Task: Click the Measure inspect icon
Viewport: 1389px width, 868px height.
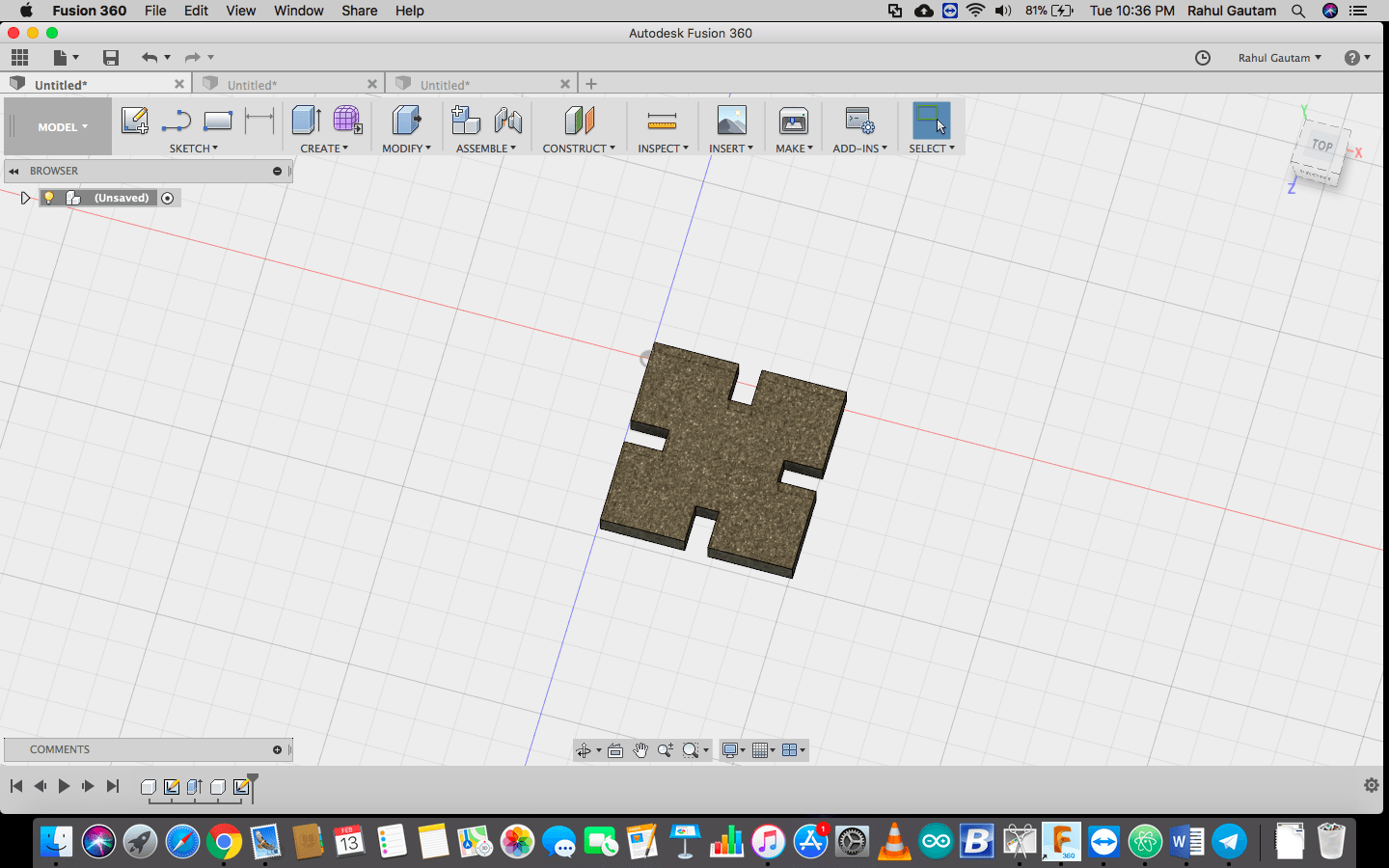Action: (x=662, y=121)
